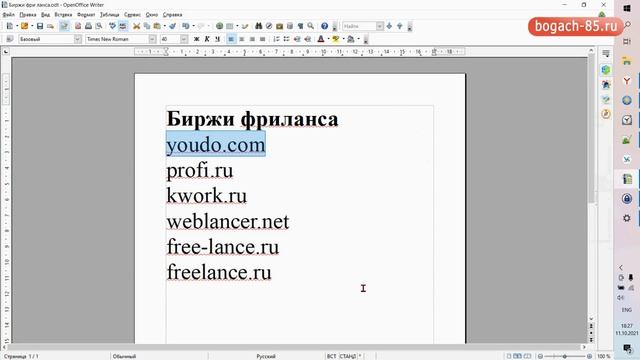
Task: Set Align Right paragraph alignment
Action: pos(252,39)
